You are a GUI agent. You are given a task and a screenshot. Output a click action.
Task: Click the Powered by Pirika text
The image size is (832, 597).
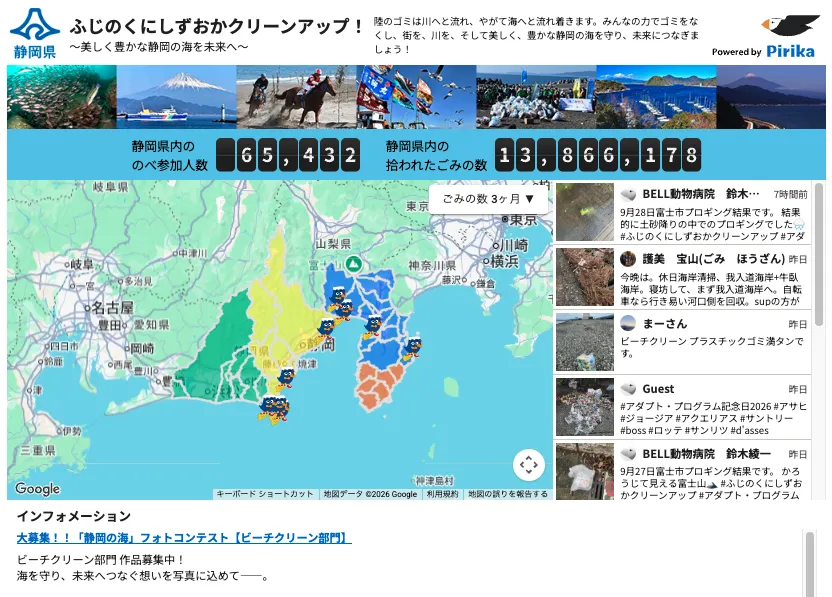click(764, 51)
